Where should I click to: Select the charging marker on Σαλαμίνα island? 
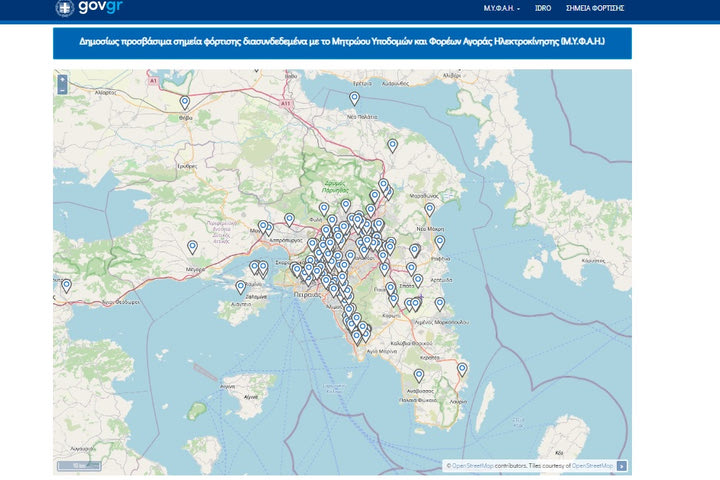click(x=241, y=288)
